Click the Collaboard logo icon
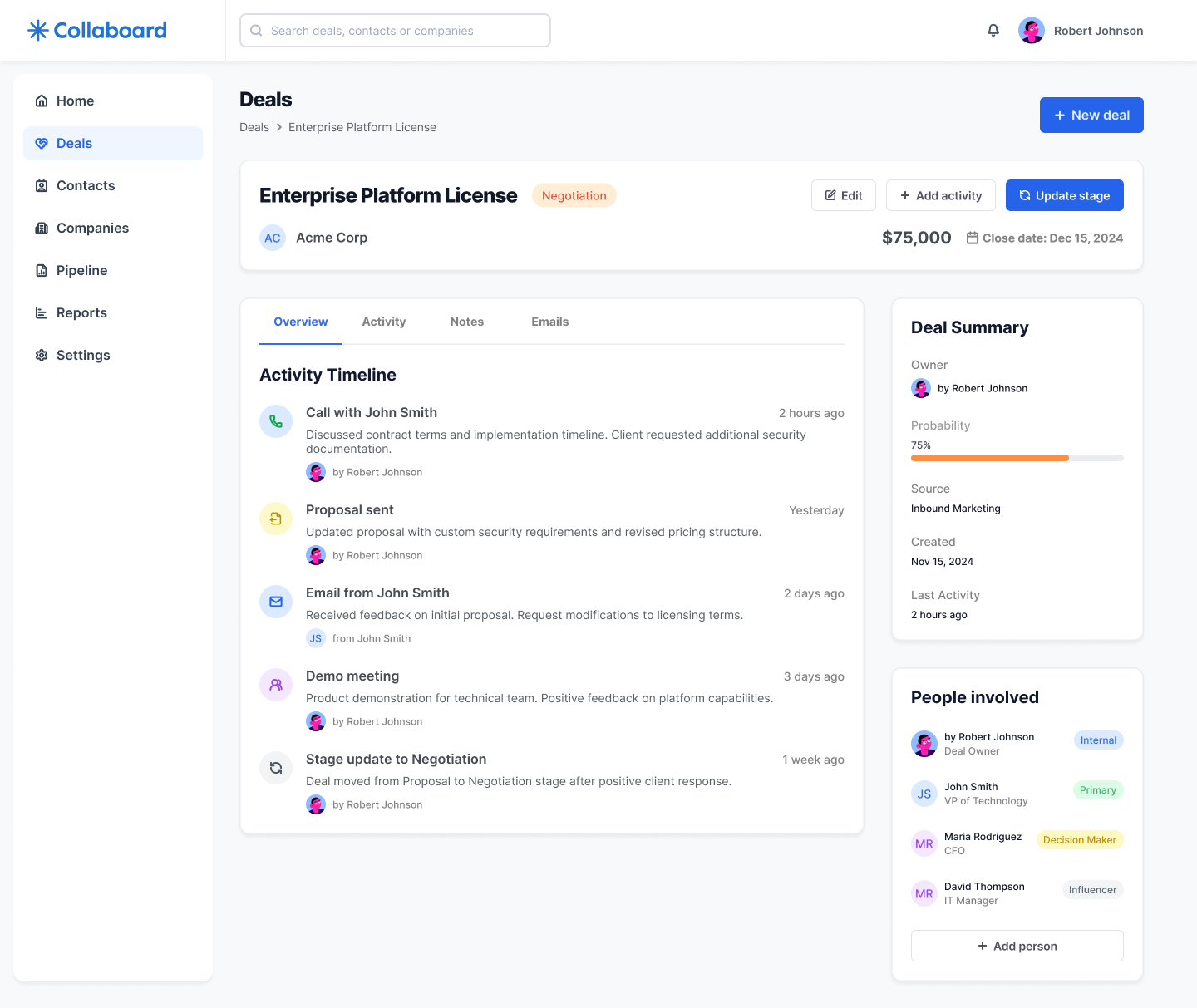Image resolution: width=1197 pixels, height=1008 pixels. click(x=37, y=30)
